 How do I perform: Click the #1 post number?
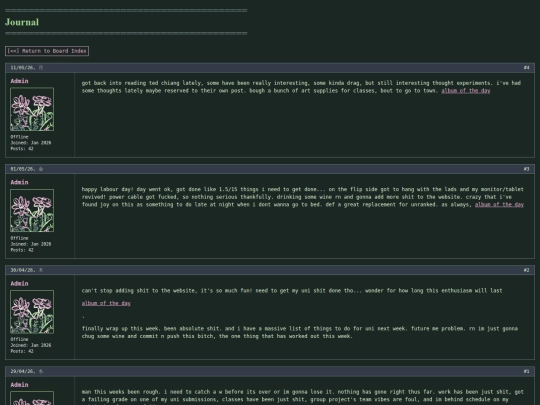tap(527, 371)
